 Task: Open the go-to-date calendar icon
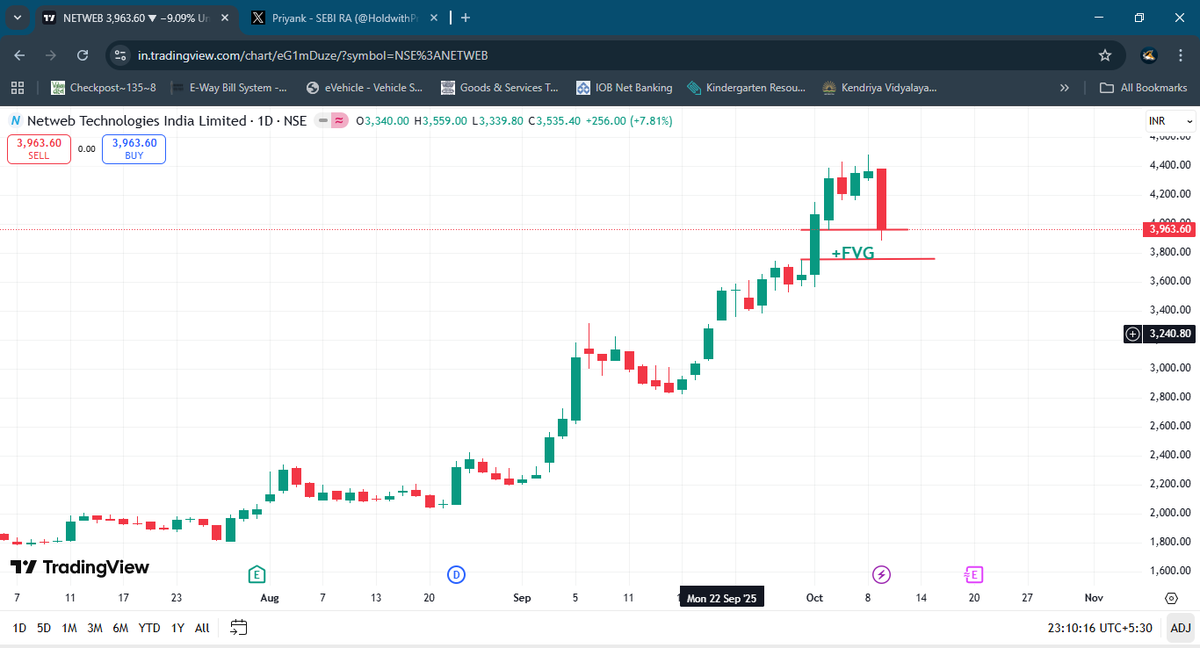pos(239,628)
